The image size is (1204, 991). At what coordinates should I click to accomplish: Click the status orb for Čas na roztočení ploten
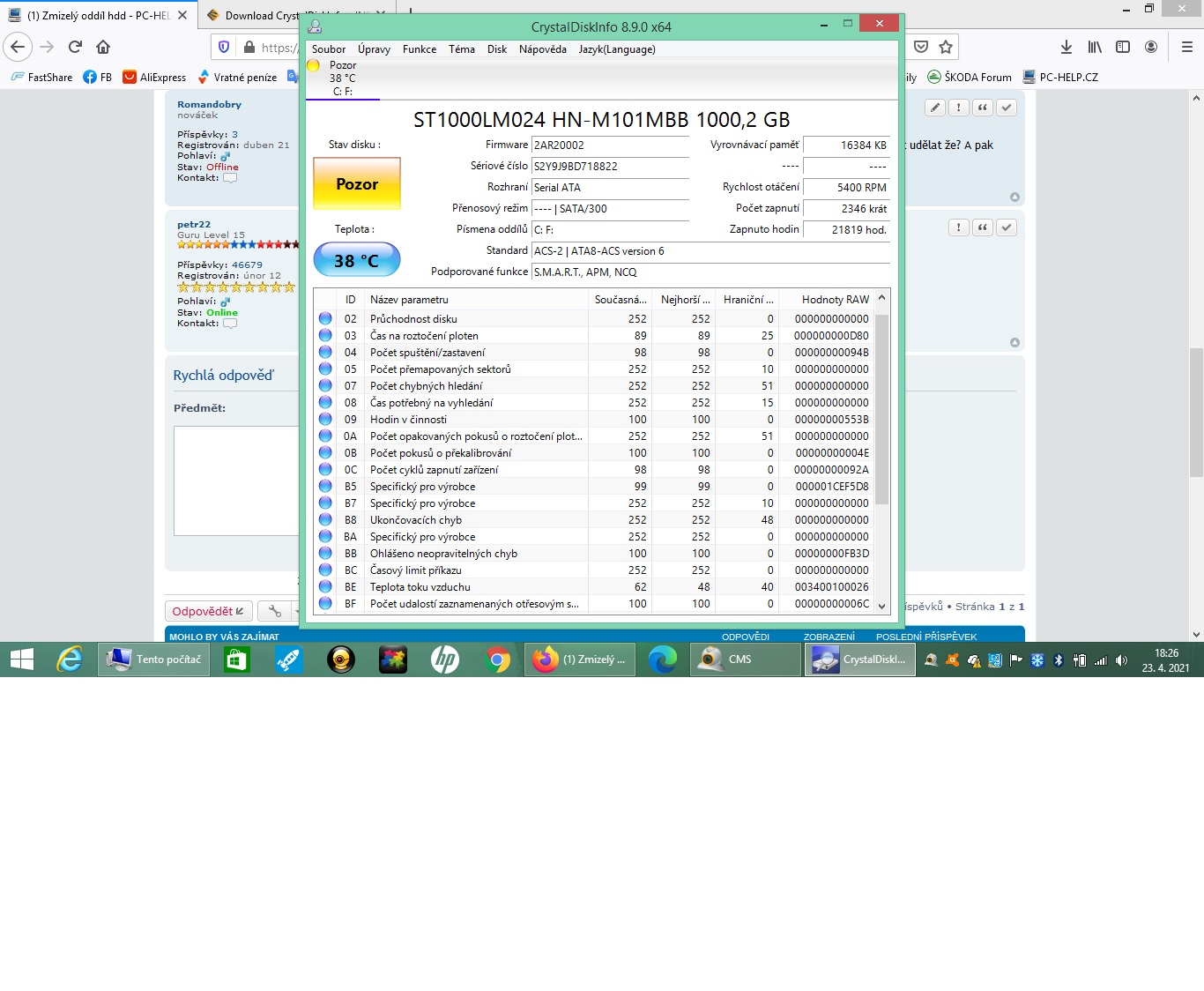tap(325, 336)
